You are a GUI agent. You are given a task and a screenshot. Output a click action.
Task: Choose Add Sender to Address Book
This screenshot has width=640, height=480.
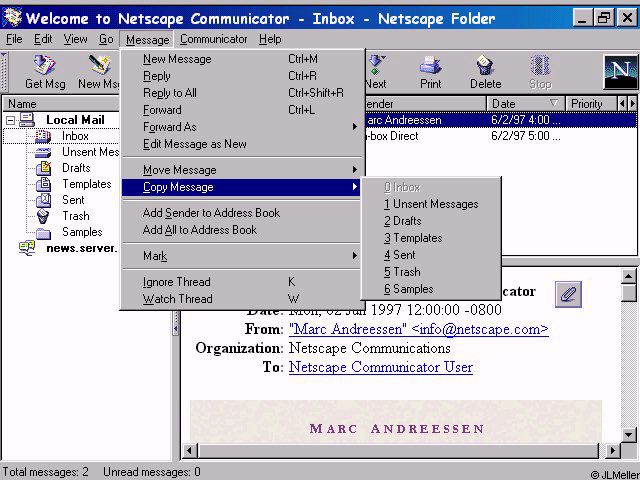click(x=242, y=213)
